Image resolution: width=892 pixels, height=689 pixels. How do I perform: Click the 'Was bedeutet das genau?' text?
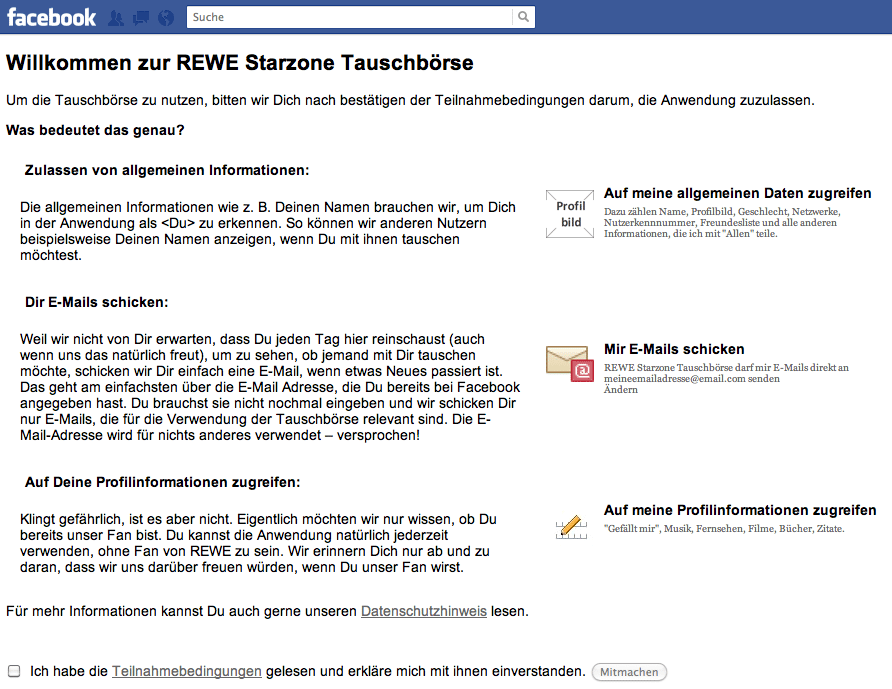coord(95,130)
